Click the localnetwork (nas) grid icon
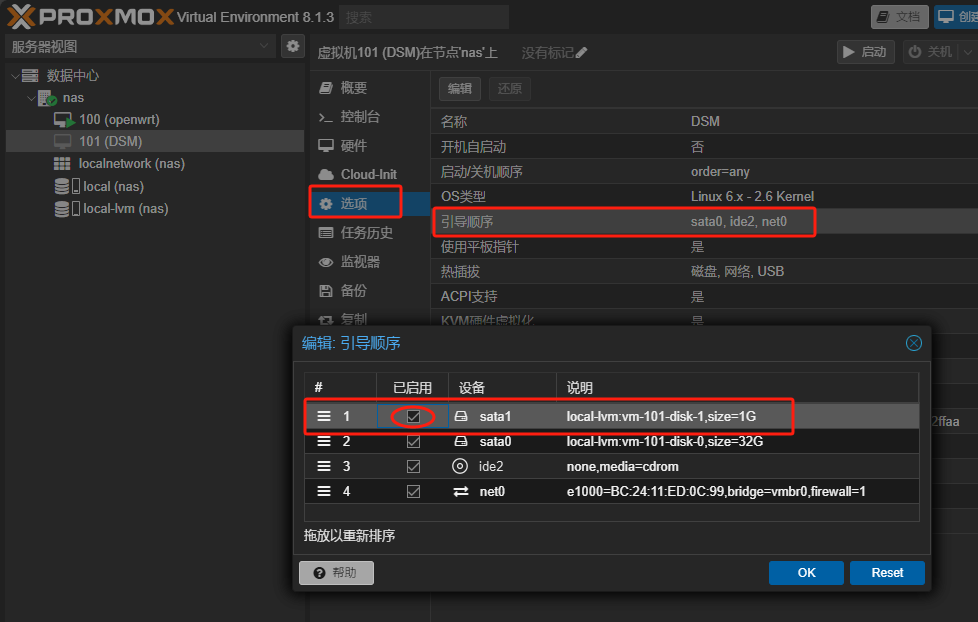Image resolution: width=978 pixels, height=622 pixels. (62, 164)
